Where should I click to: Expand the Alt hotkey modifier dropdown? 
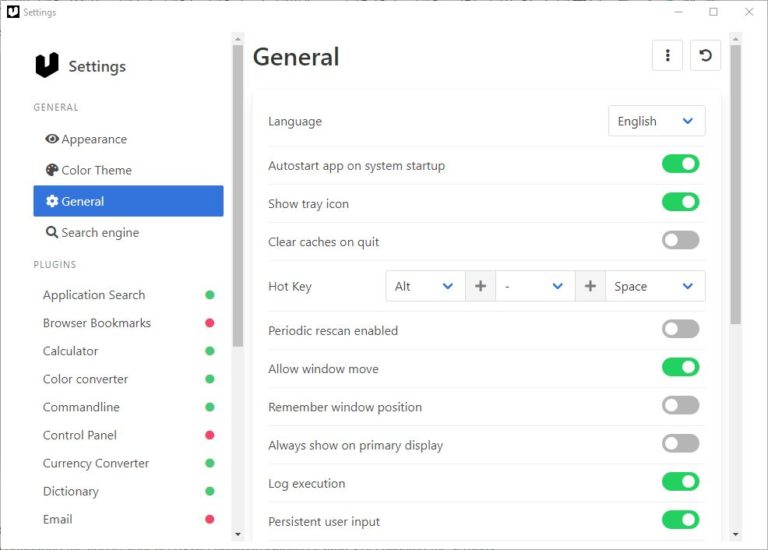click(425, 286)
